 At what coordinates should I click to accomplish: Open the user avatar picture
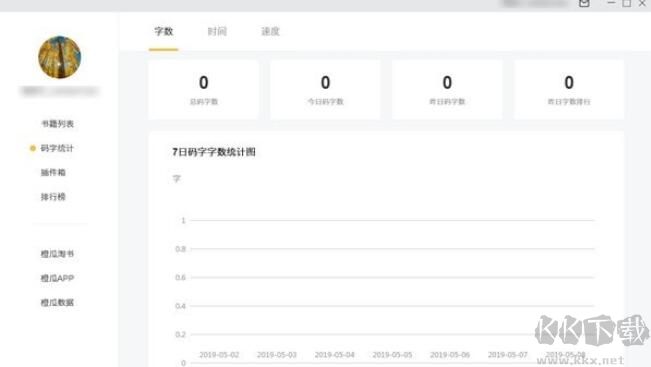point(59,57)
